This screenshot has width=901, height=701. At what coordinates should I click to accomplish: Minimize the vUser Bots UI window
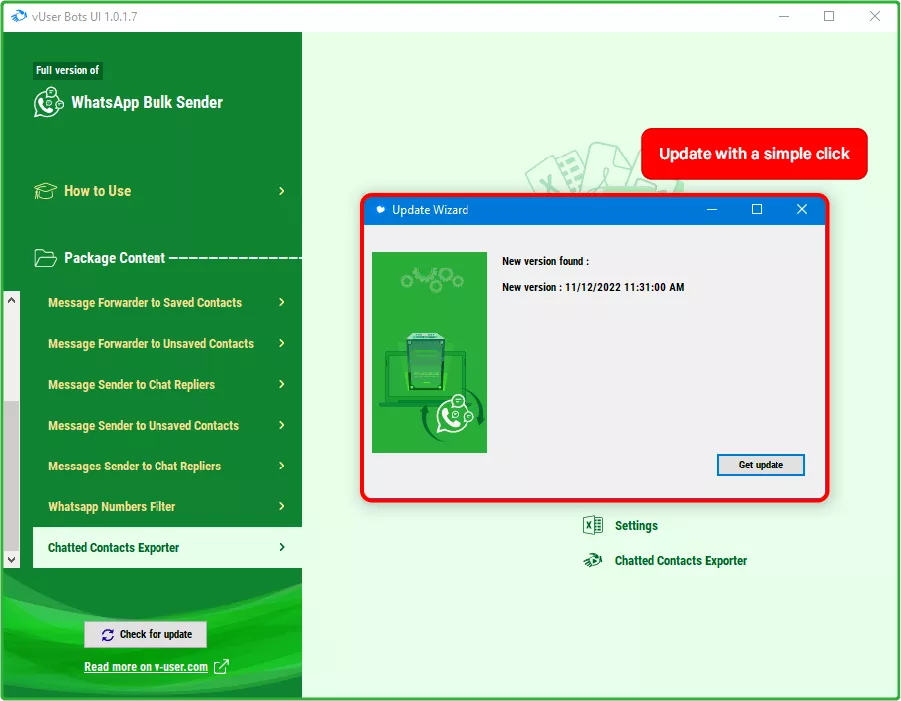click(784, 16)
